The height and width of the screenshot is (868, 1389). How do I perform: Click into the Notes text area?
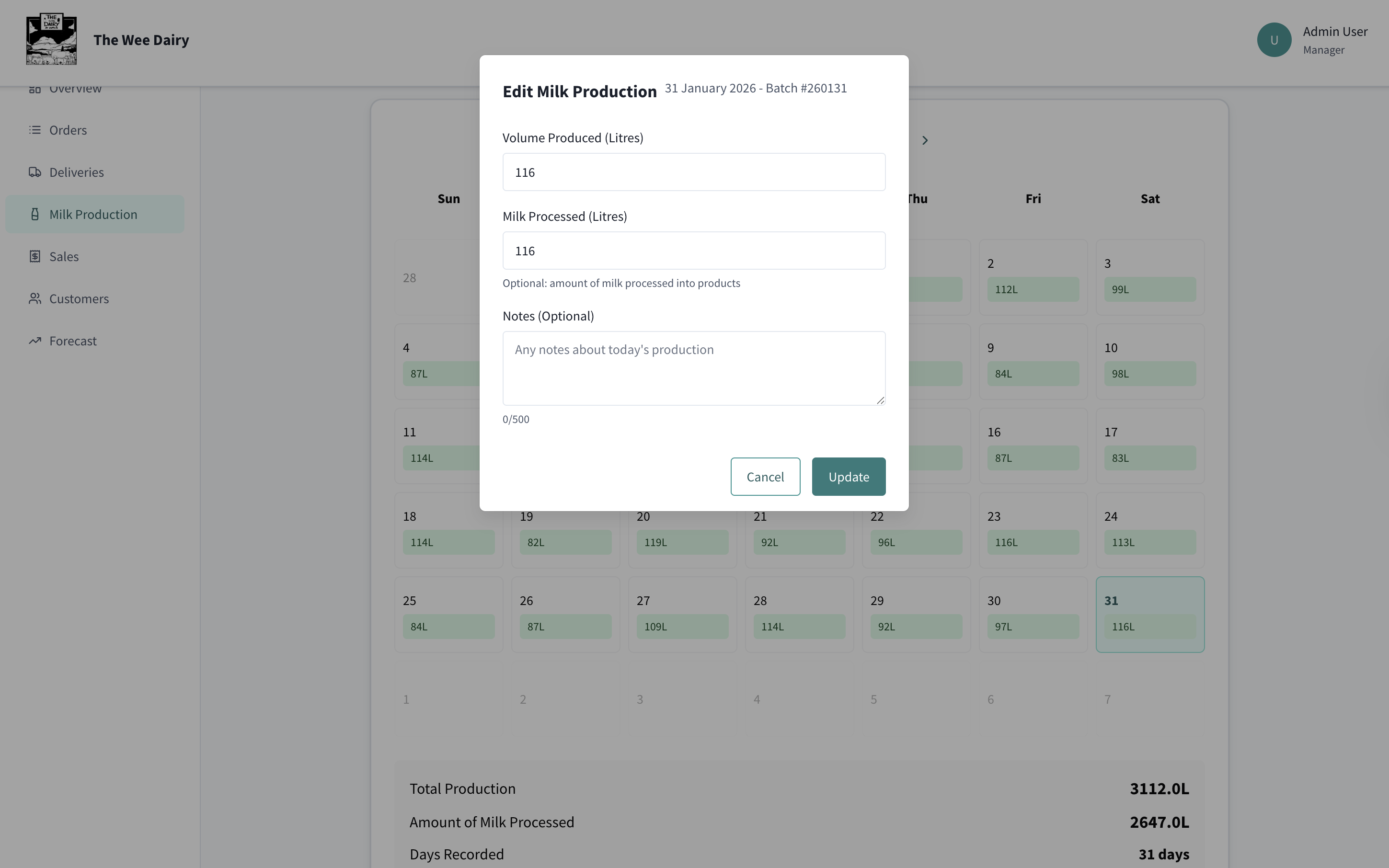tap(694, 368)
